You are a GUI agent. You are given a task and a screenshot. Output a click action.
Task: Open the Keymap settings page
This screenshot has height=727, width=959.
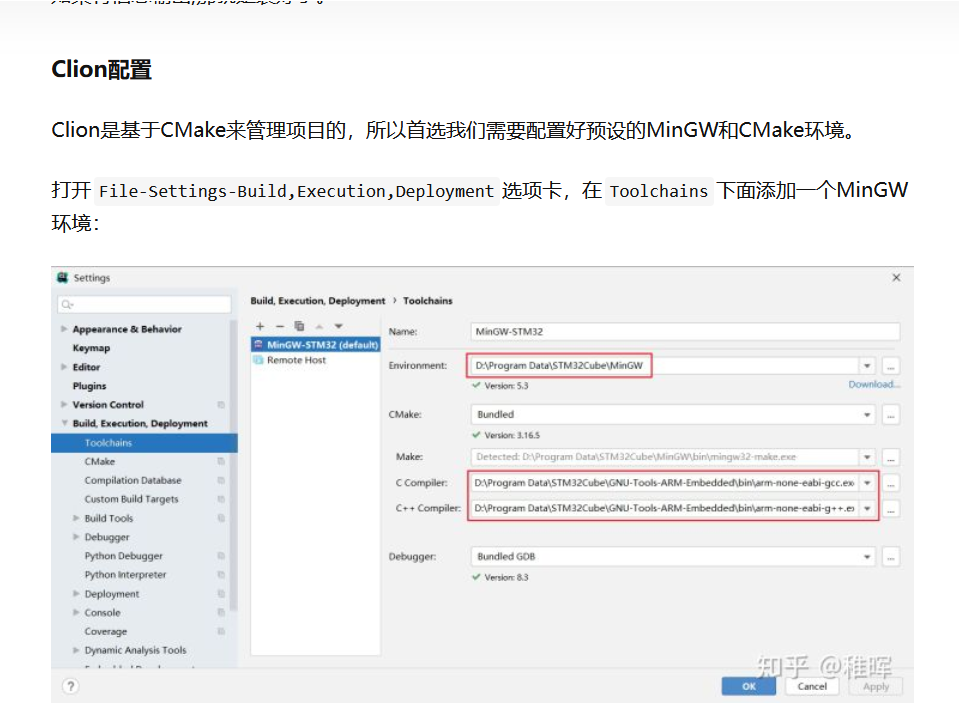[x=91, y=348]
